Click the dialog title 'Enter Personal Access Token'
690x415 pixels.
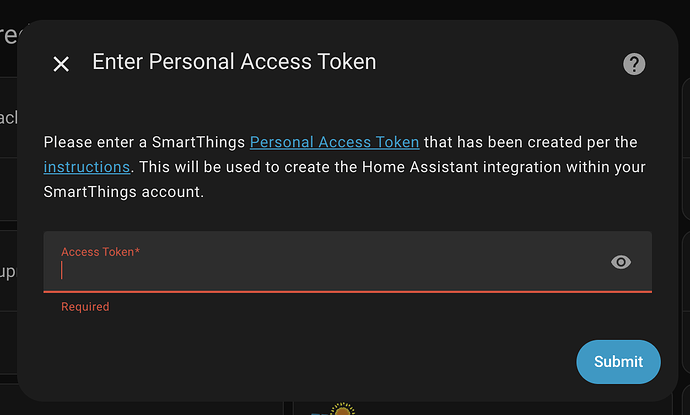click(234, 62)
